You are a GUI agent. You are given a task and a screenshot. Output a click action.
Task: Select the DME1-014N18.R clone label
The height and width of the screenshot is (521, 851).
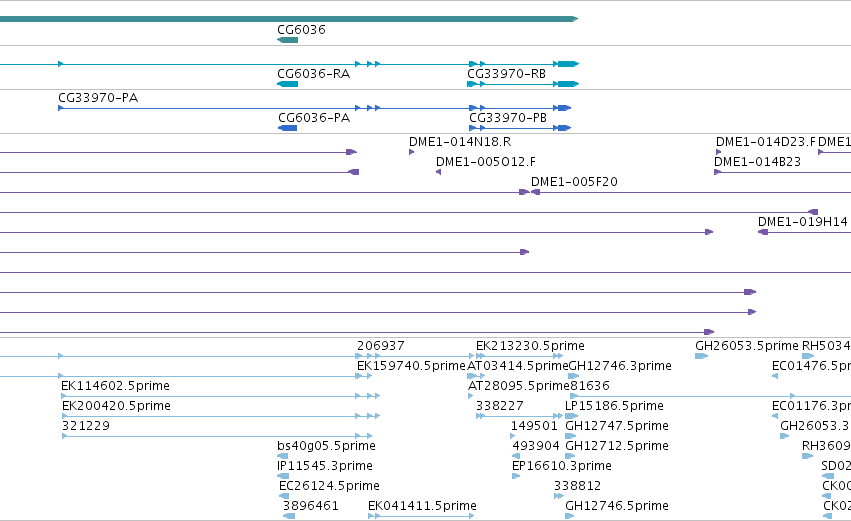[460, 142]
